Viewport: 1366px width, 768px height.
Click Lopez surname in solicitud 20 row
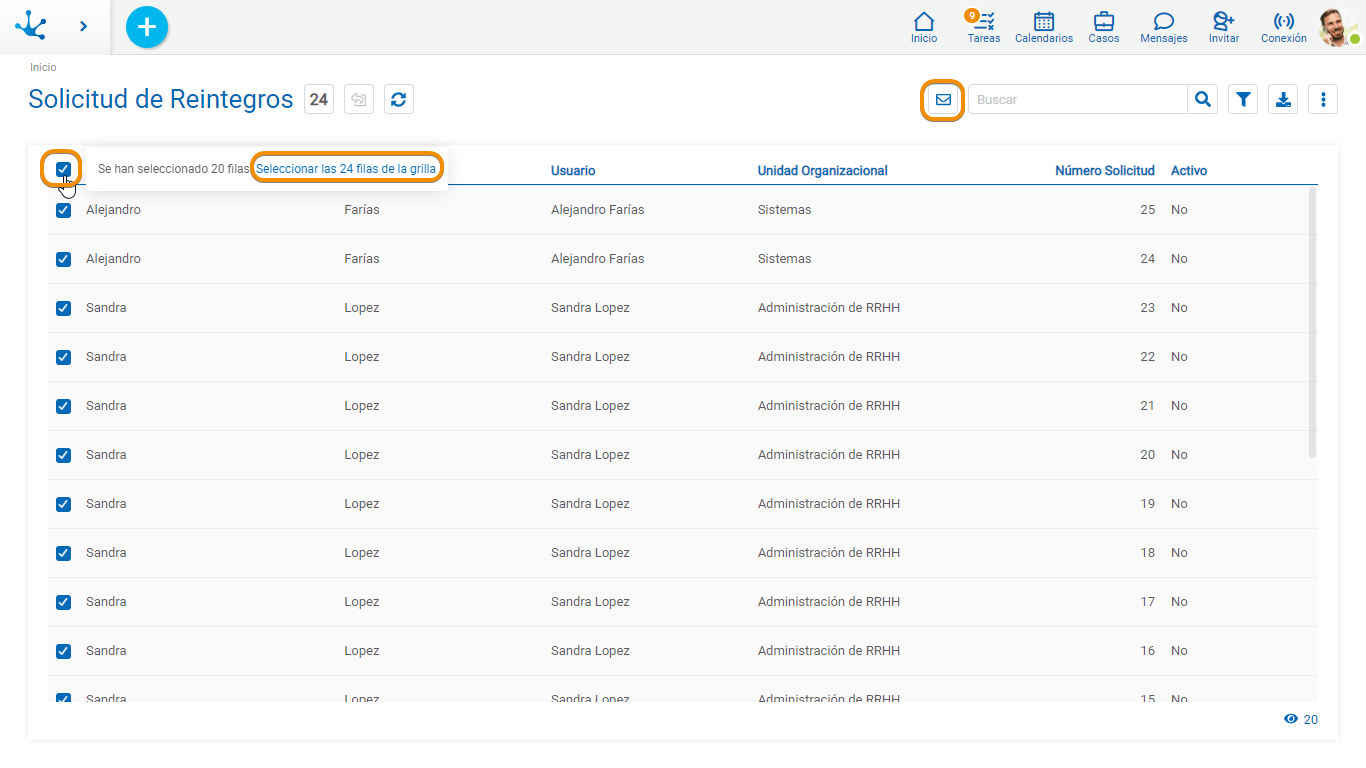click(362, 455)
